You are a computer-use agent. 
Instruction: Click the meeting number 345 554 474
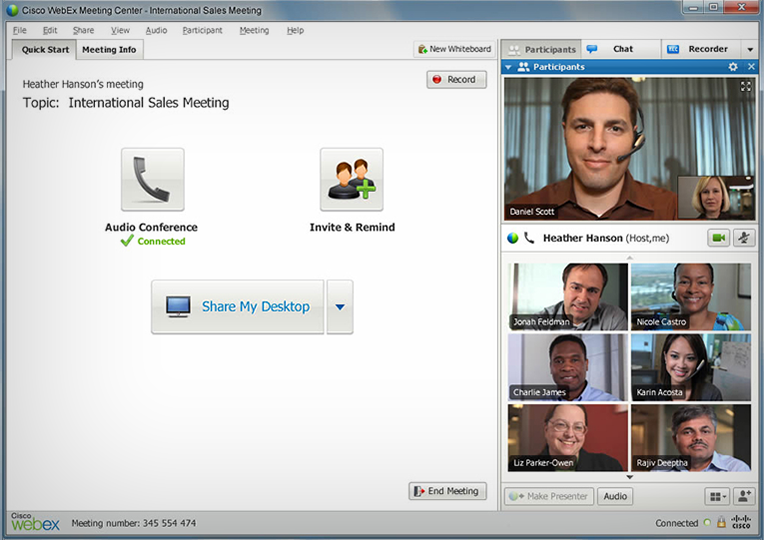click(169, 523)
